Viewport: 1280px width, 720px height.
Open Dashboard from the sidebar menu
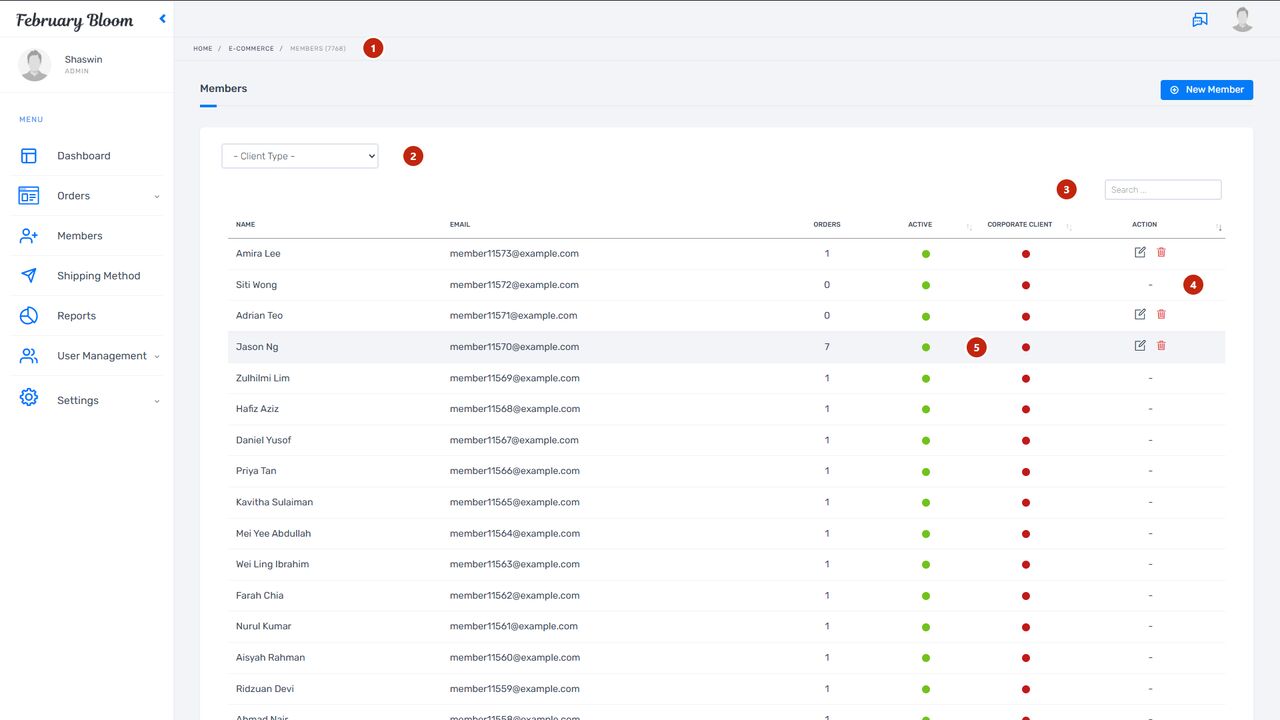click(x=84, y=156)
